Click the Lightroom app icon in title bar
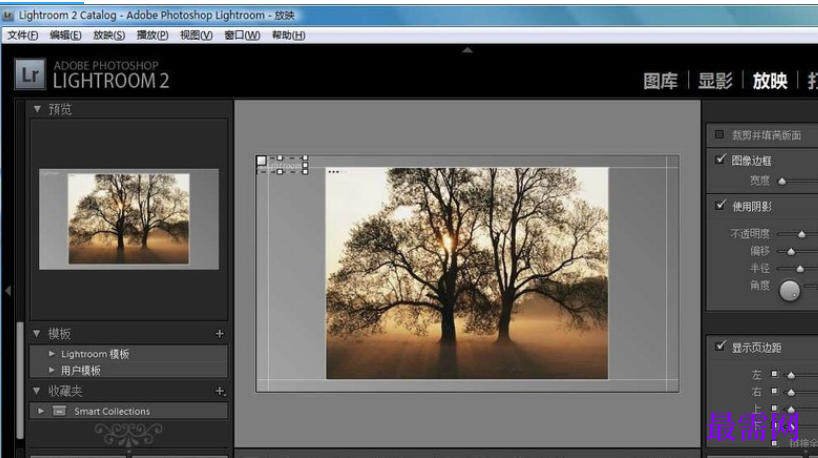Screen dimensions: 818x458 pyautogui.click(x=8, y=16)
